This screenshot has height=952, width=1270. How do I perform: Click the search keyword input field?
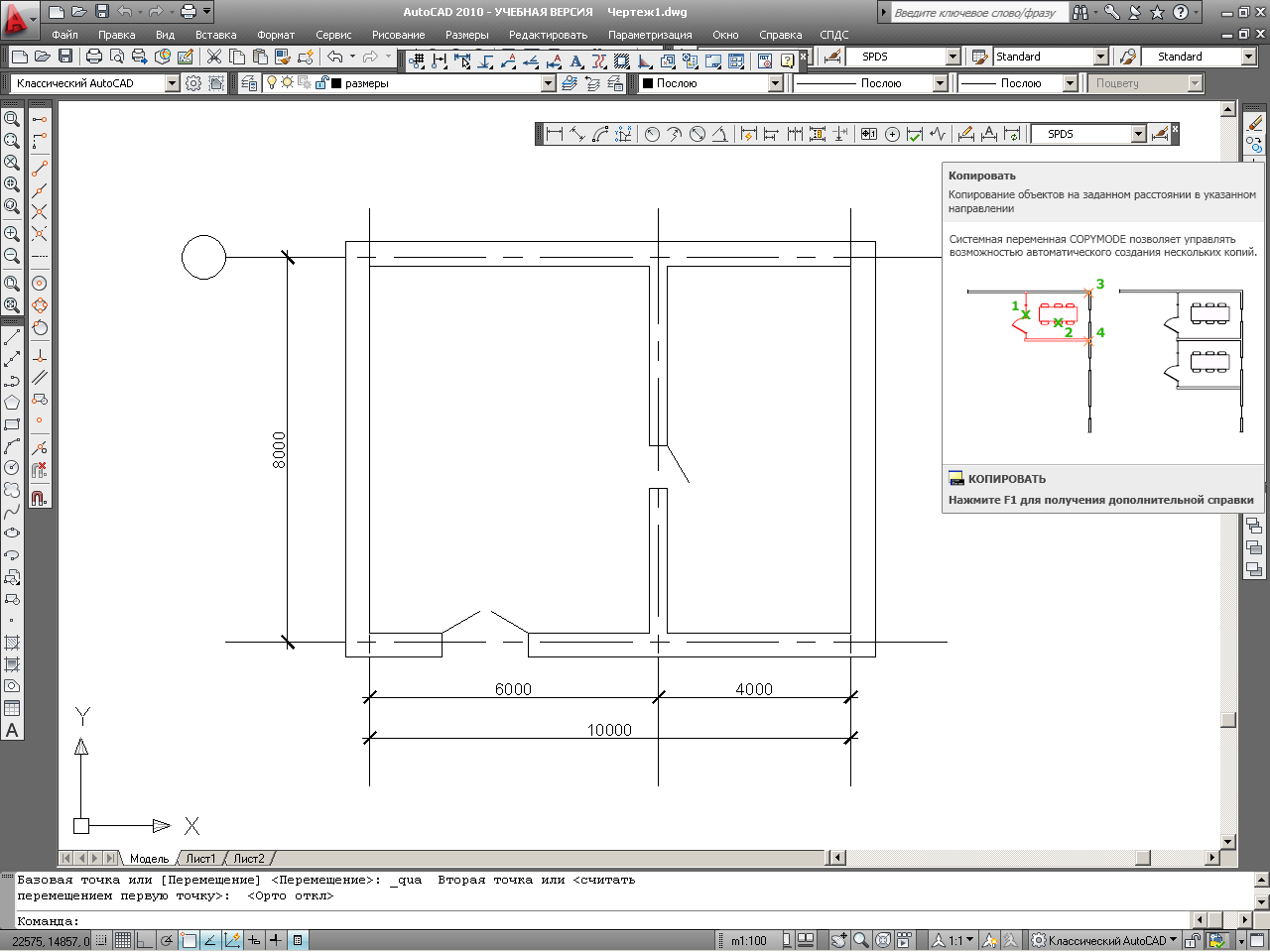tap(977, 13)
